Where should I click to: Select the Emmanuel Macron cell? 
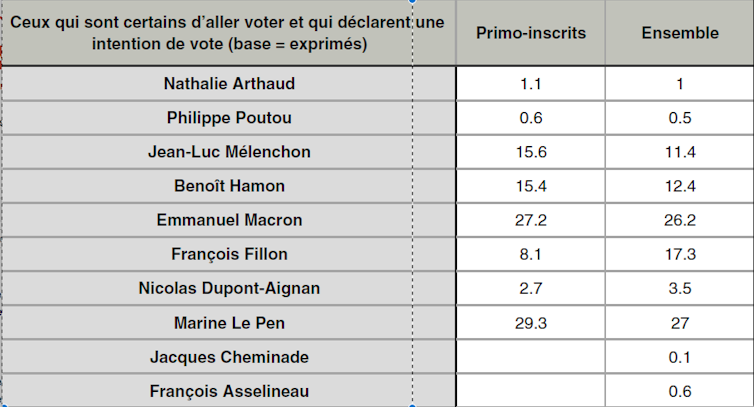pos(229,220)
